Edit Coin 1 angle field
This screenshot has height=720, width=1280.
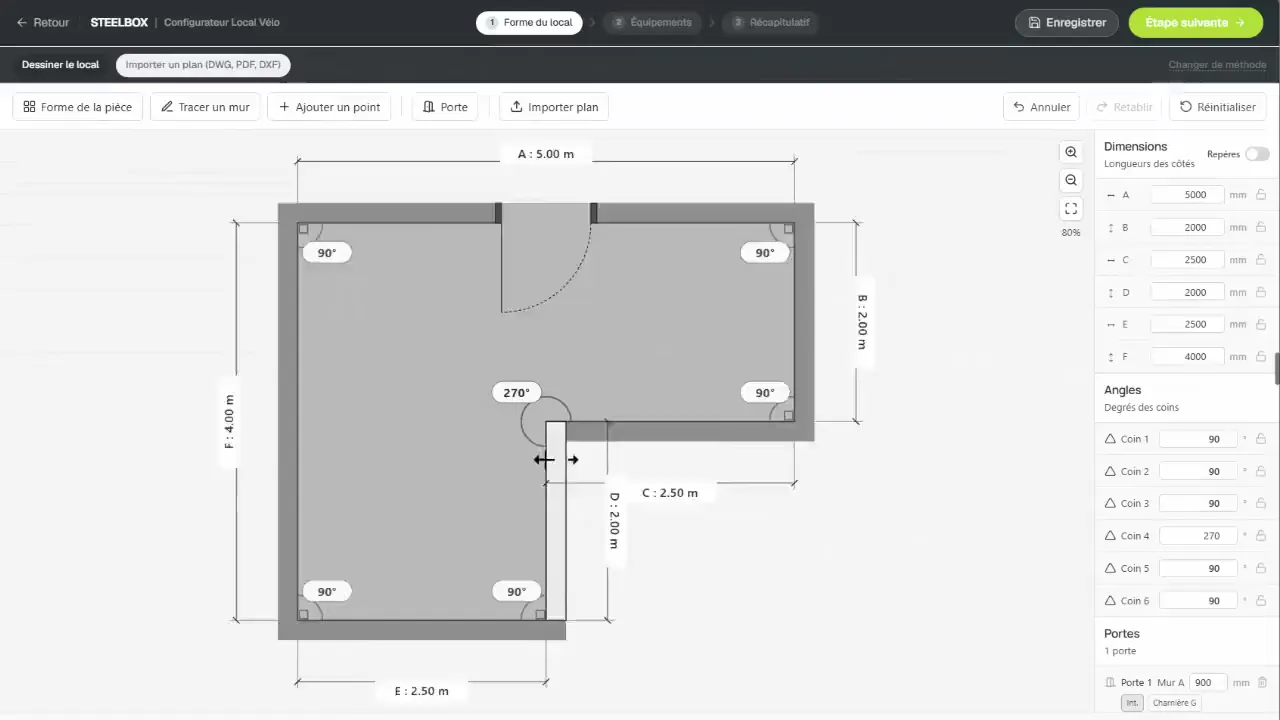coord(1198,439)
